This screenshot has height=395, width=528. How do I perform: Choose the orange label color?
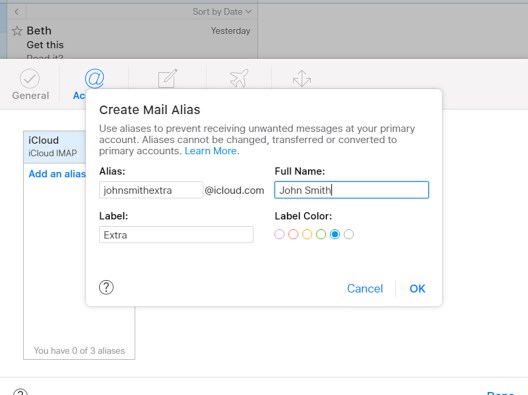[x=307, y=234]
